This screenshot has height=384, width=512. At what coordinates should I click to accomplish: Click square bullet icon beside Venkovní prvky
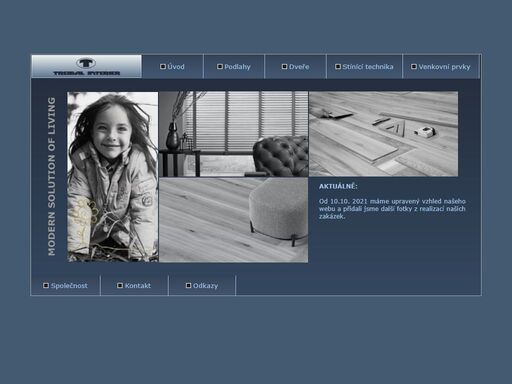point(414,67)
